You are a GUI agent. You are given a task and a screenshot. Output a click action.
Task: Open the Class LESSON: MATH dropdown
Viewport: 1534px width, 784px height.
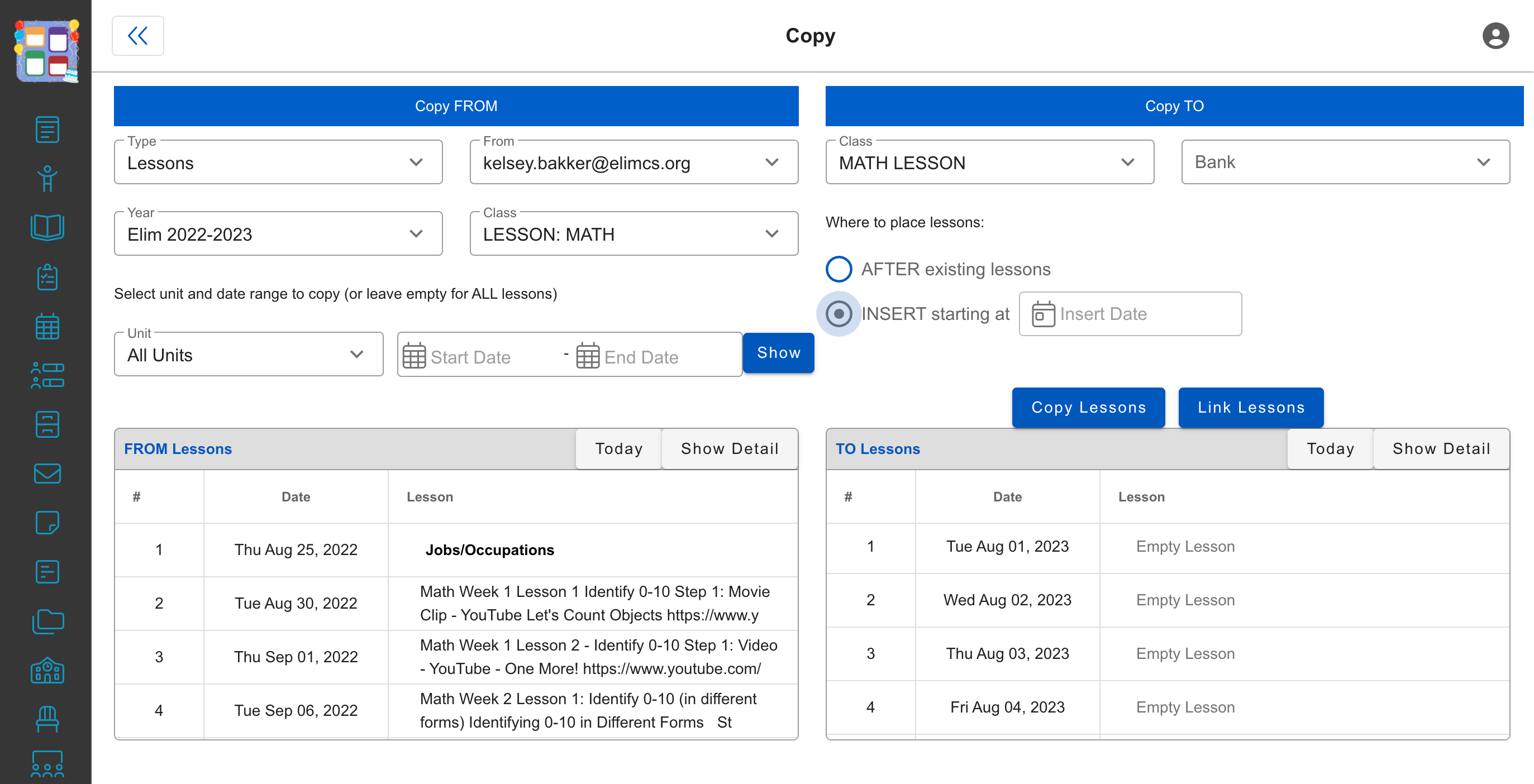633,234
